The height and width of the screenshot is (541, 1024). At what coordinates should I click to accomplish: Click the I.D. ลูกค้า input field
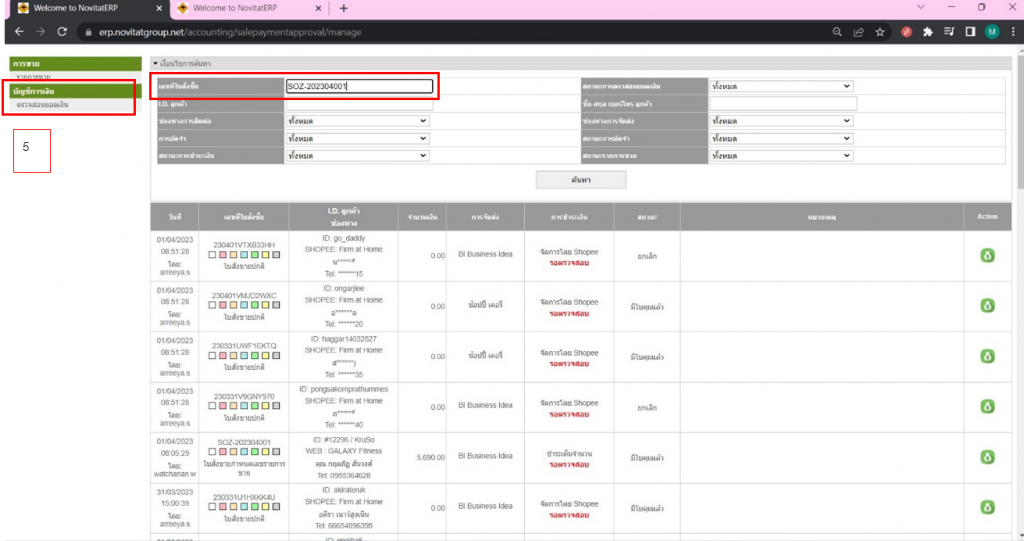click(x=358, y=104)
